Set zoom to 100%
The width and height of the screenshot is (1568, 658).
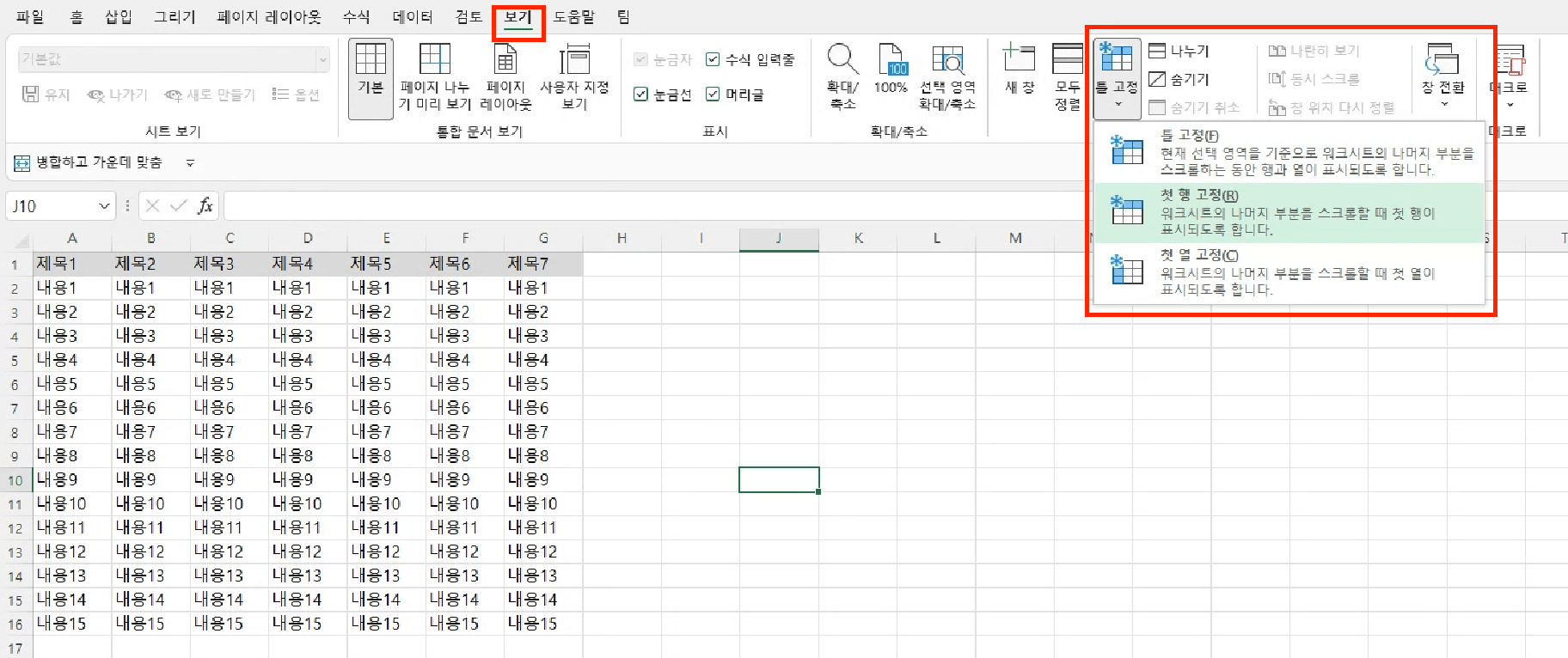[891, 69]
